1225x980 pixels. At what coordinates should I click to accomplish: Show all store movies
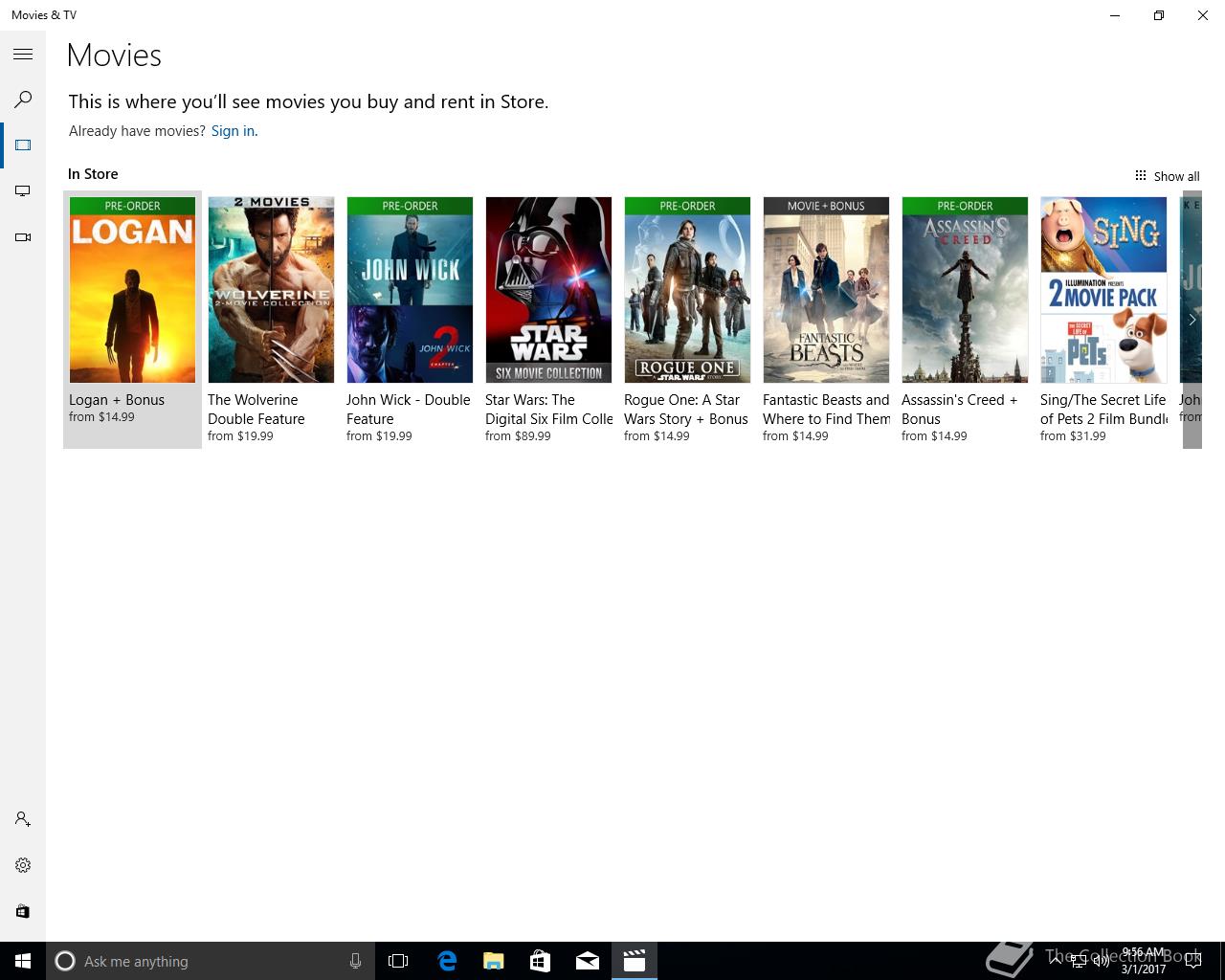click(x=1167, y=176)
